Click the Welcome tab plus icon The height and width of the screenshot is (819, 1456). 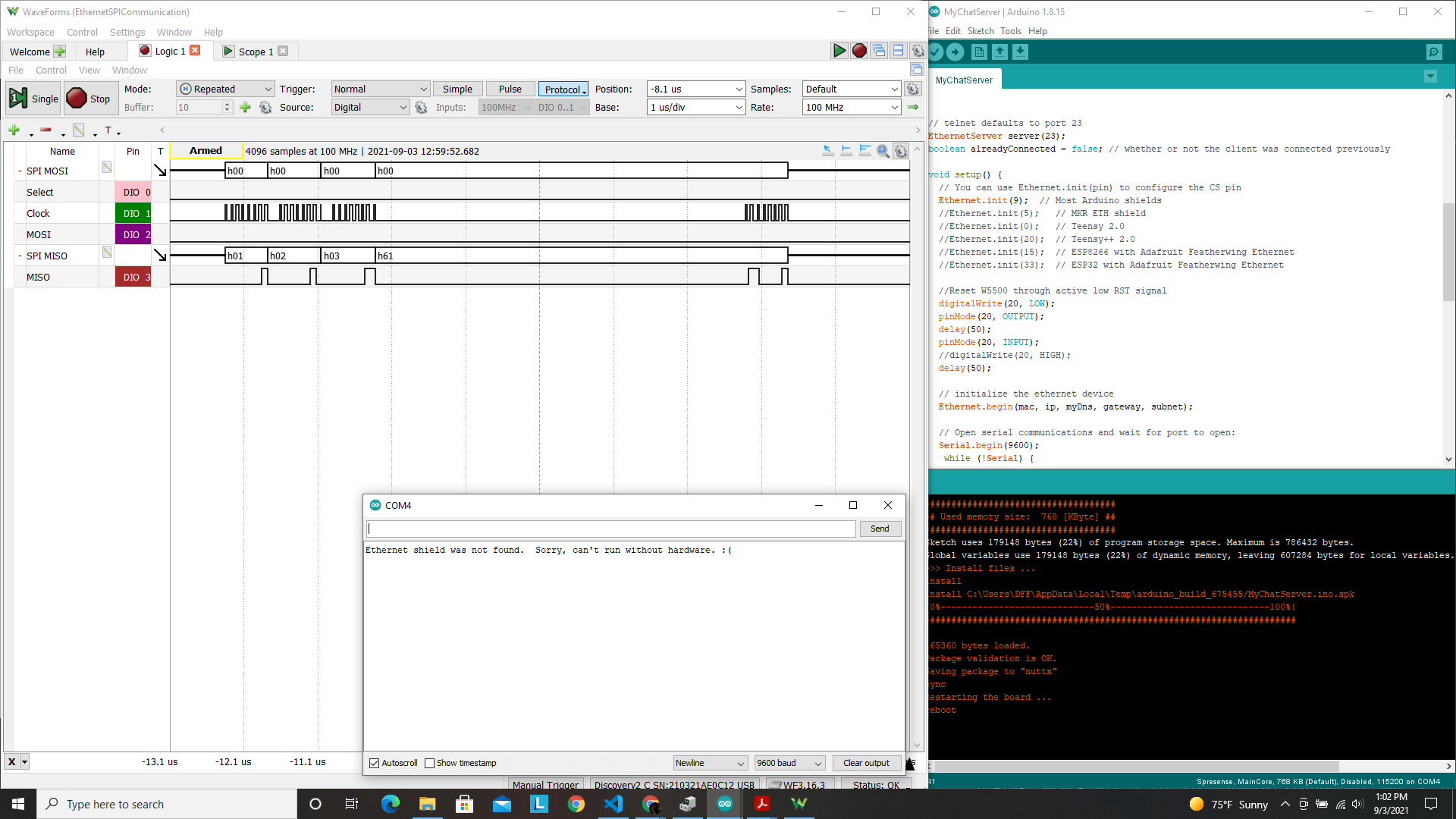[60, 52]
